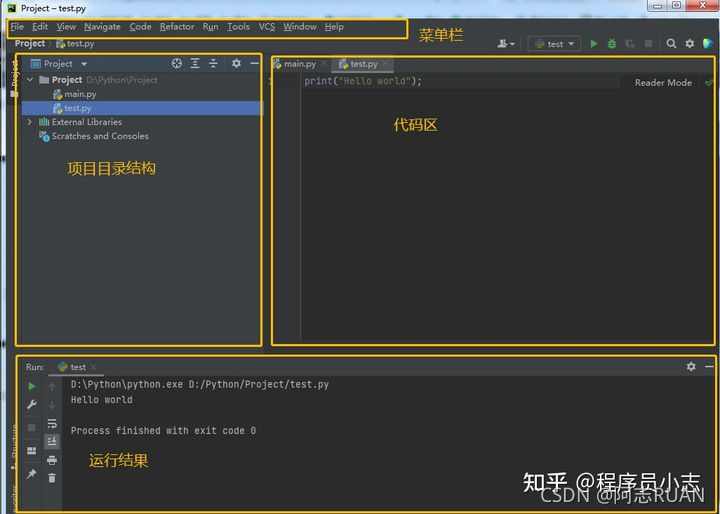Clear console output with trash icon
This screenshot has height=514, width=720.
pyautogui.click(x=52, y=478)
